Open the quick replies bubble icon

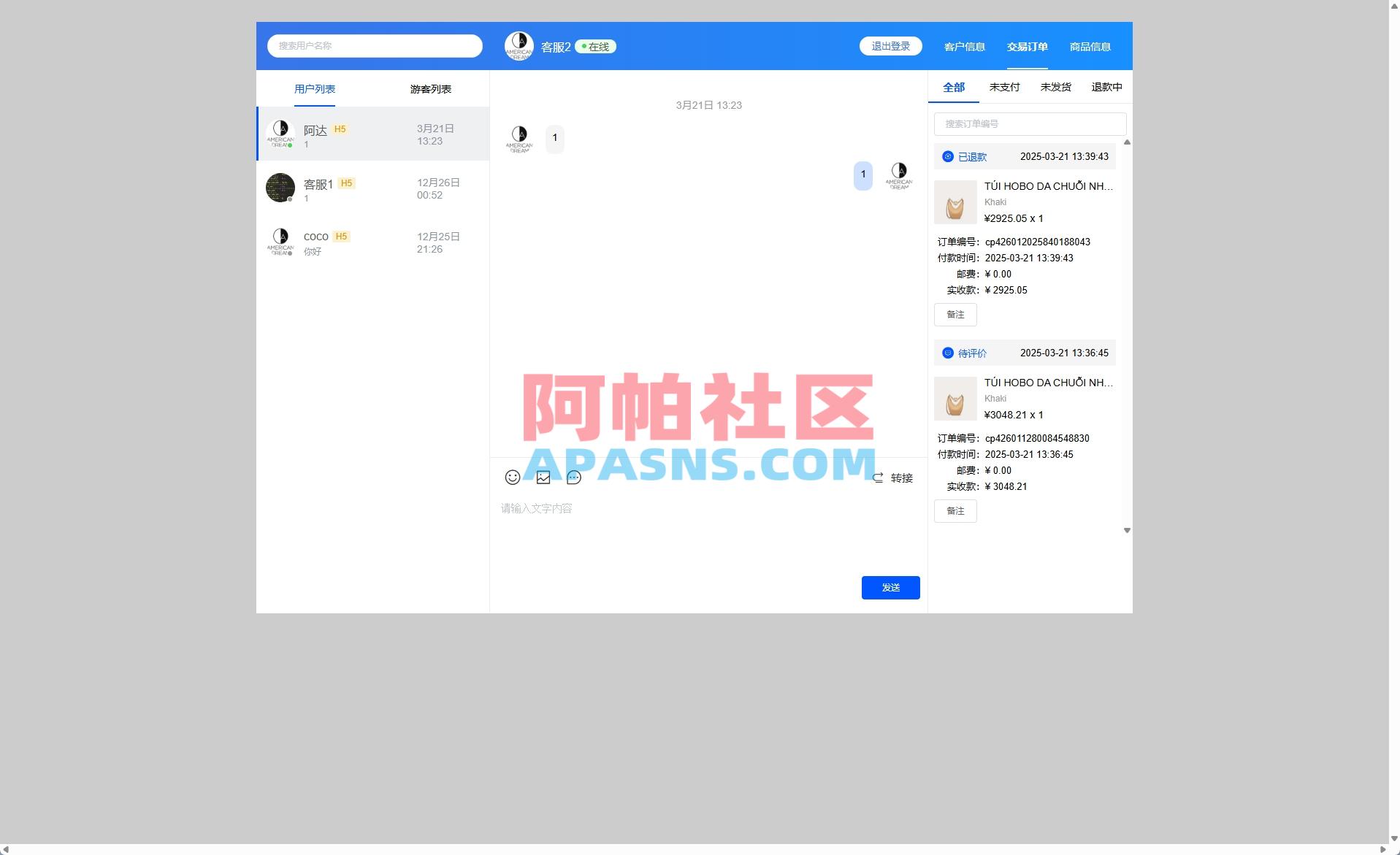(574, 478)
